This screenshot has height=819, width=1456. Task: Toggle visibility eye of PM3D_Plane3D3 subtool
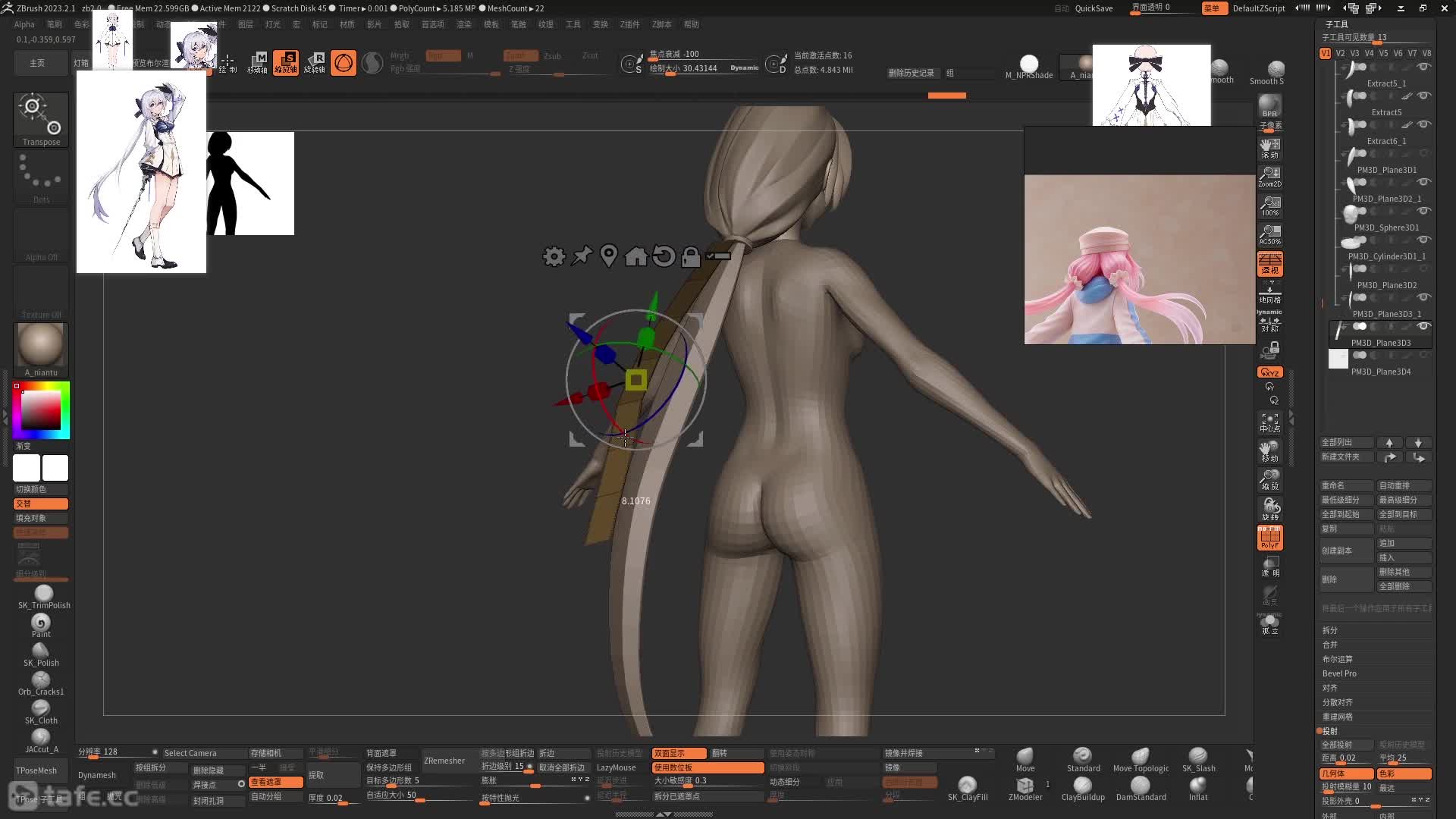(x=1424, y=326)
